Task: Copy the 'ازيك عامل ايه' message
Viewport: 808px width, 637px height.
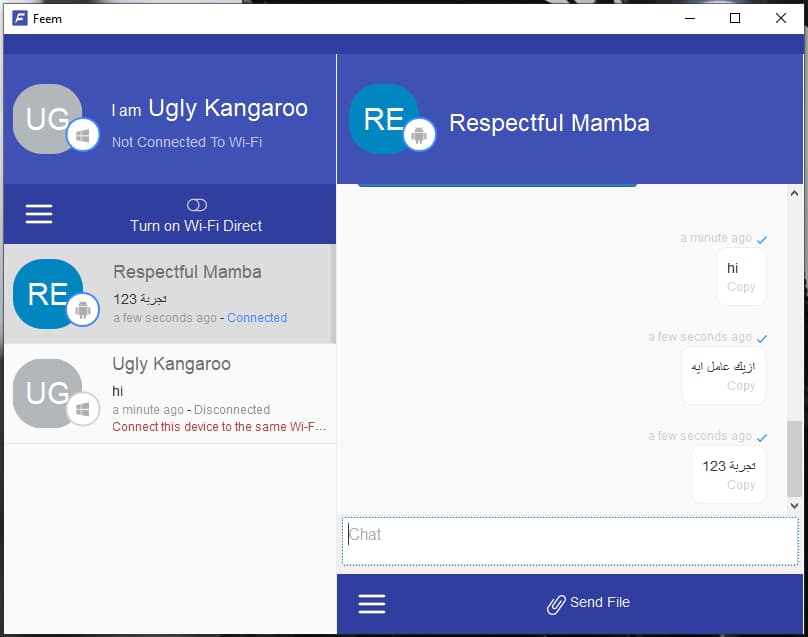Action: click(741, 385)
